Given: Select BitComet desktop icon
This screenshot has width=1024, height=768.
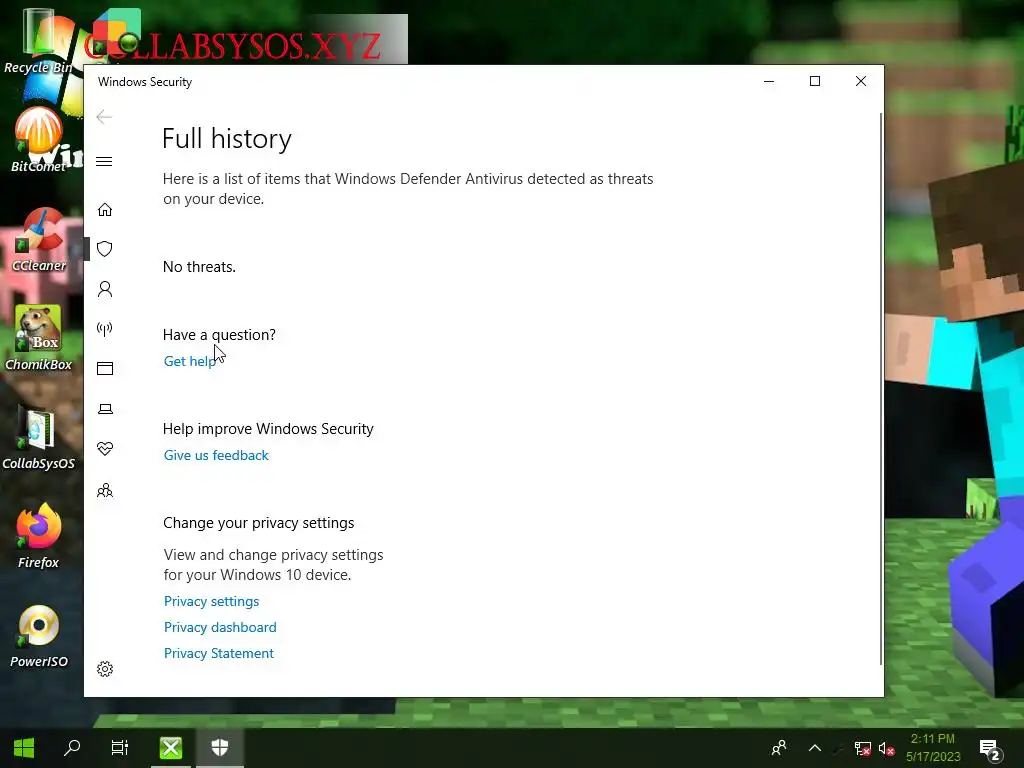Looking at the screenshot, I should coord(39,140).
